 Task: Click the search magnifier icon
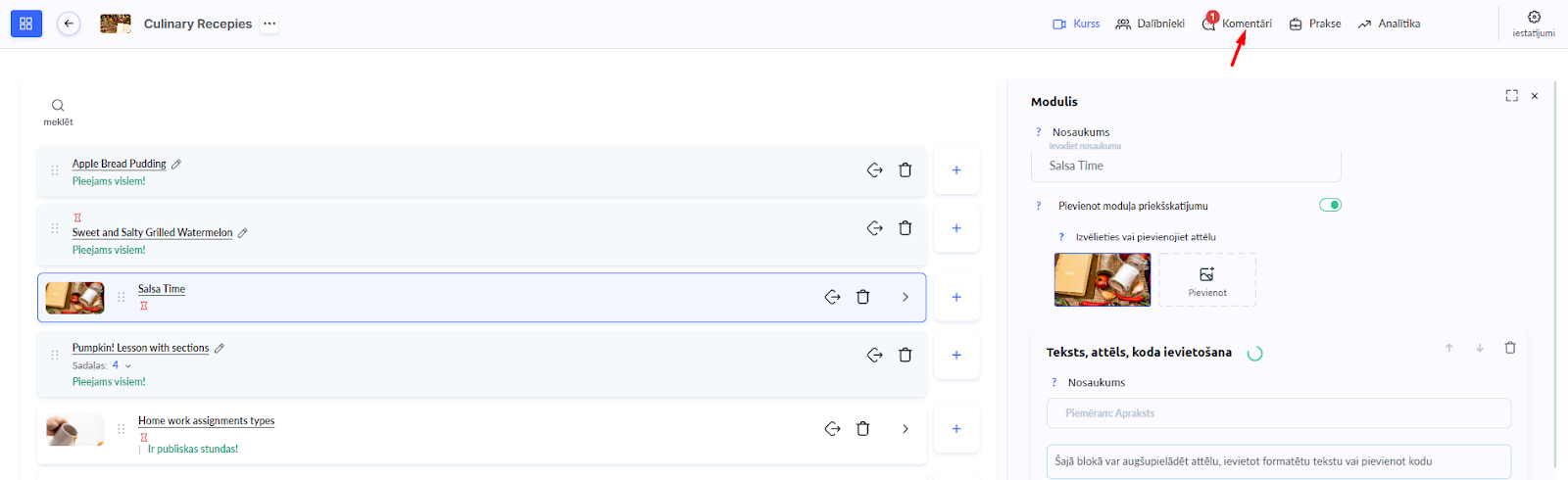click(x=58, y=105)
